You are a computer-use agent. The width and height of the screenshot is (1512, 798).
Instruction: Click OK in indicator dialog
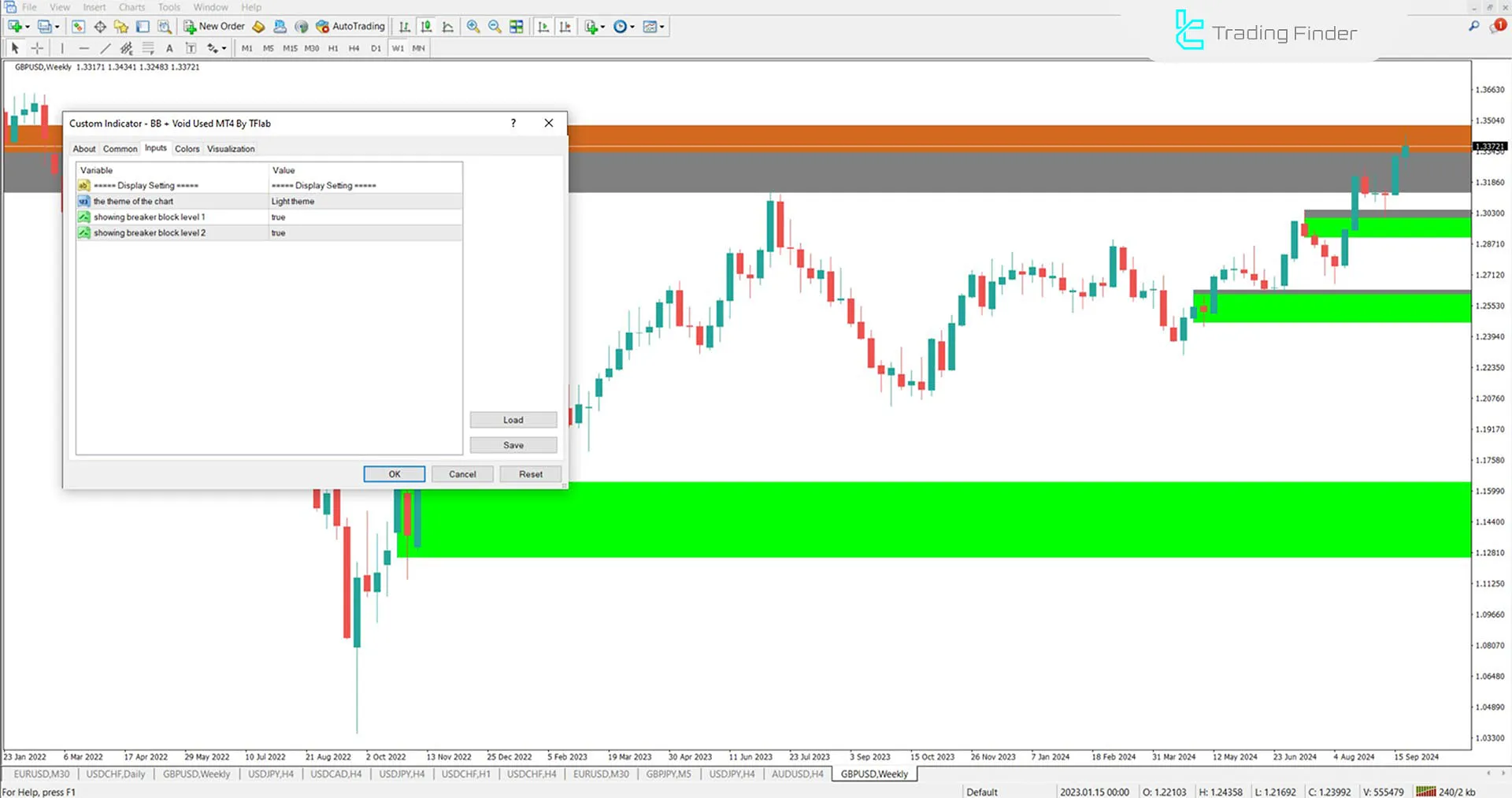tap(395, 474)
